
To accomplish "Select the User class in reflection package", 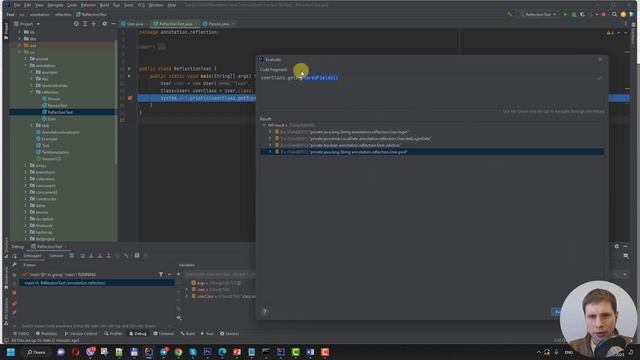I will (51, 119).
